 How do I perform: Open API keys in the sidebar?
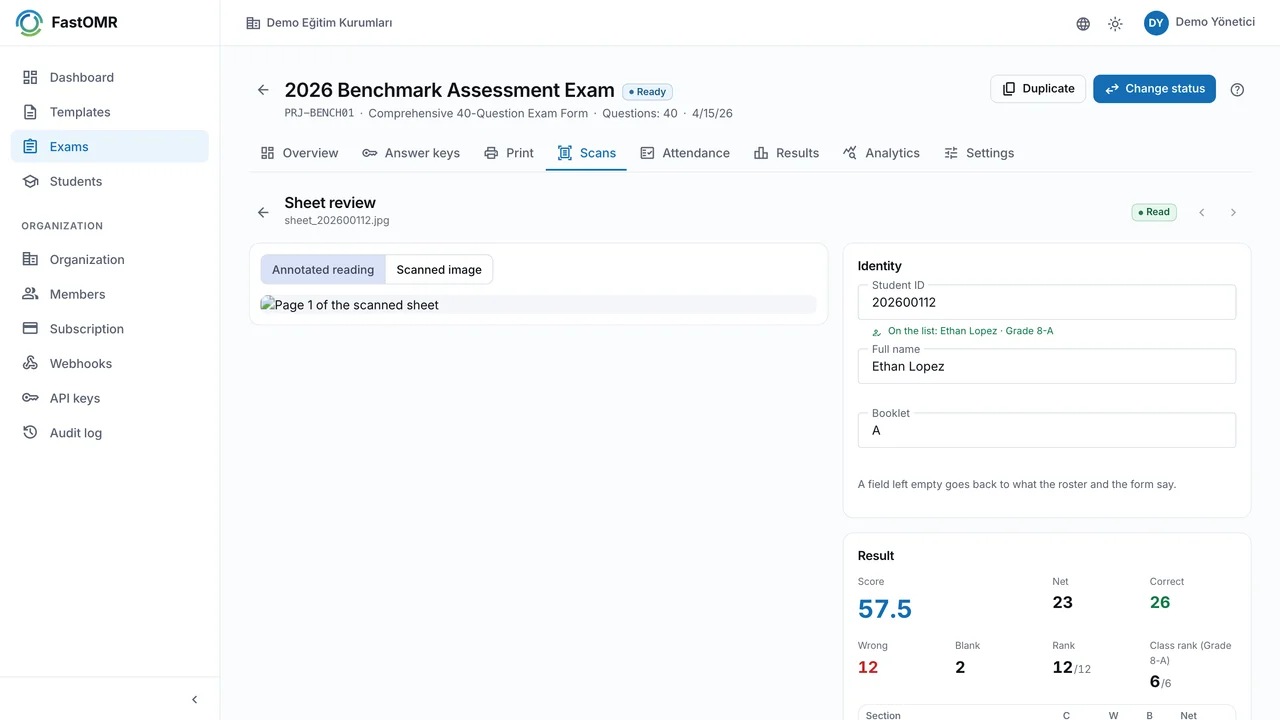coord(110,398)
